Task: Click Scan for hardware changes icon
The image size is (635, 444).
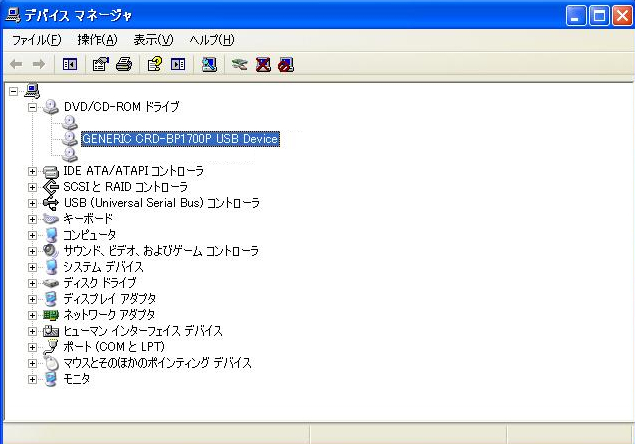Action: [209, 64]
